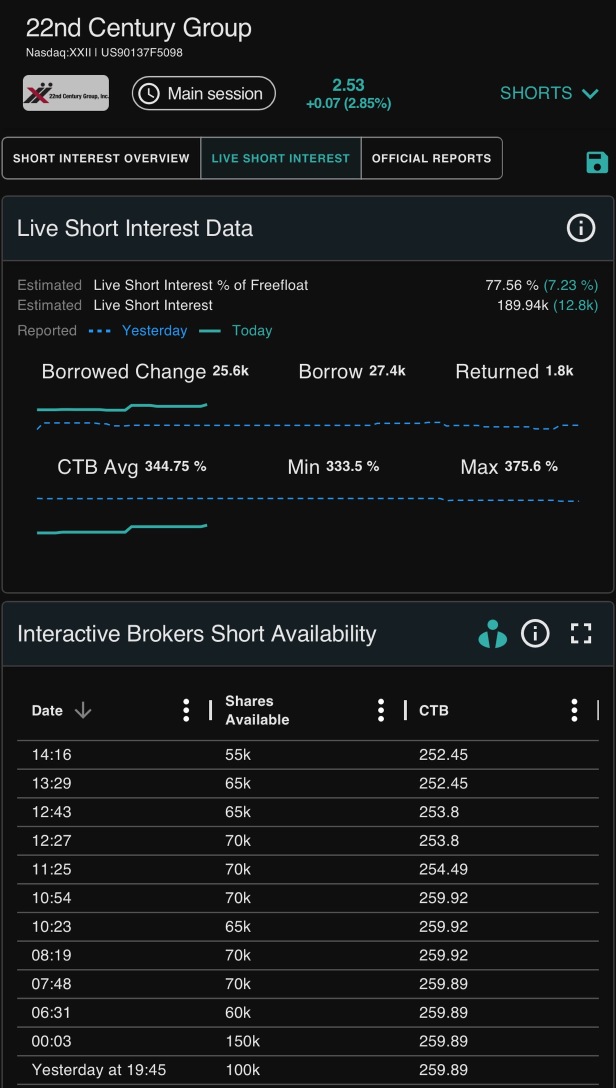Toggle Date column sort arrow
Image resolution: width=616 pixels, height=1088 pixels.
83,711
